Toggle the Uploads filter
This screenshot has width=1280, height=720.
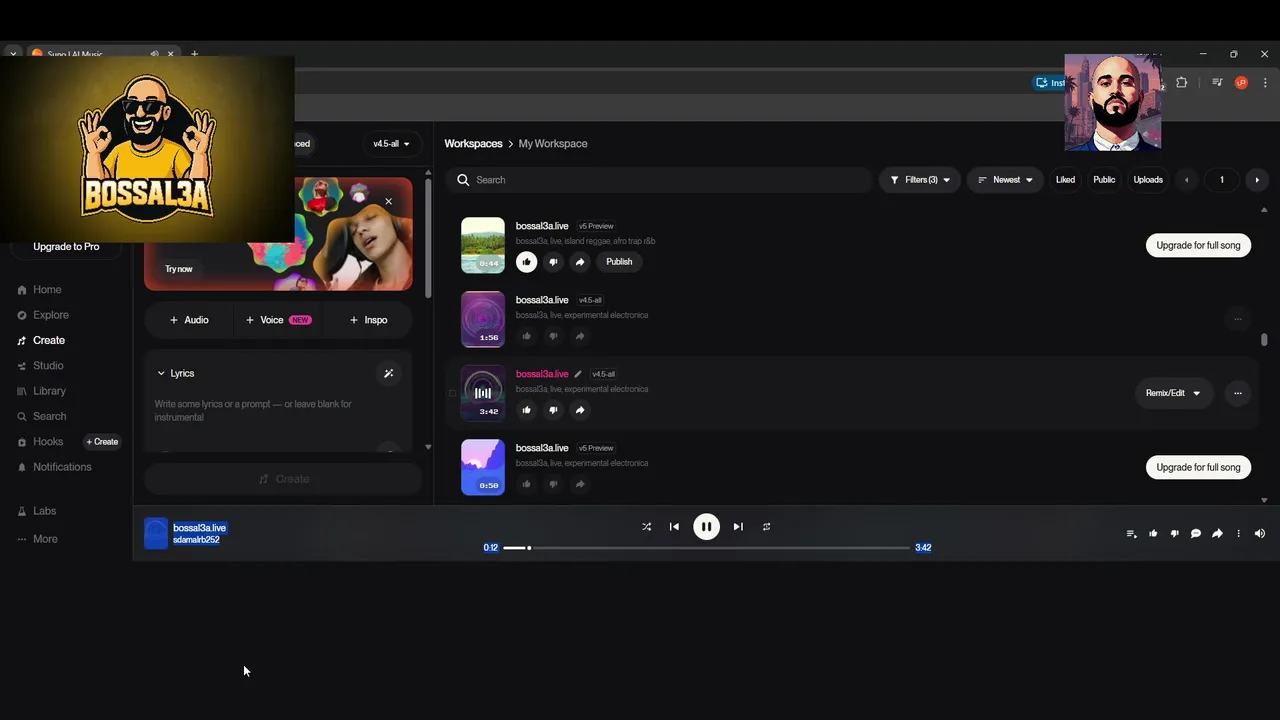click(x=1148, y=180)
